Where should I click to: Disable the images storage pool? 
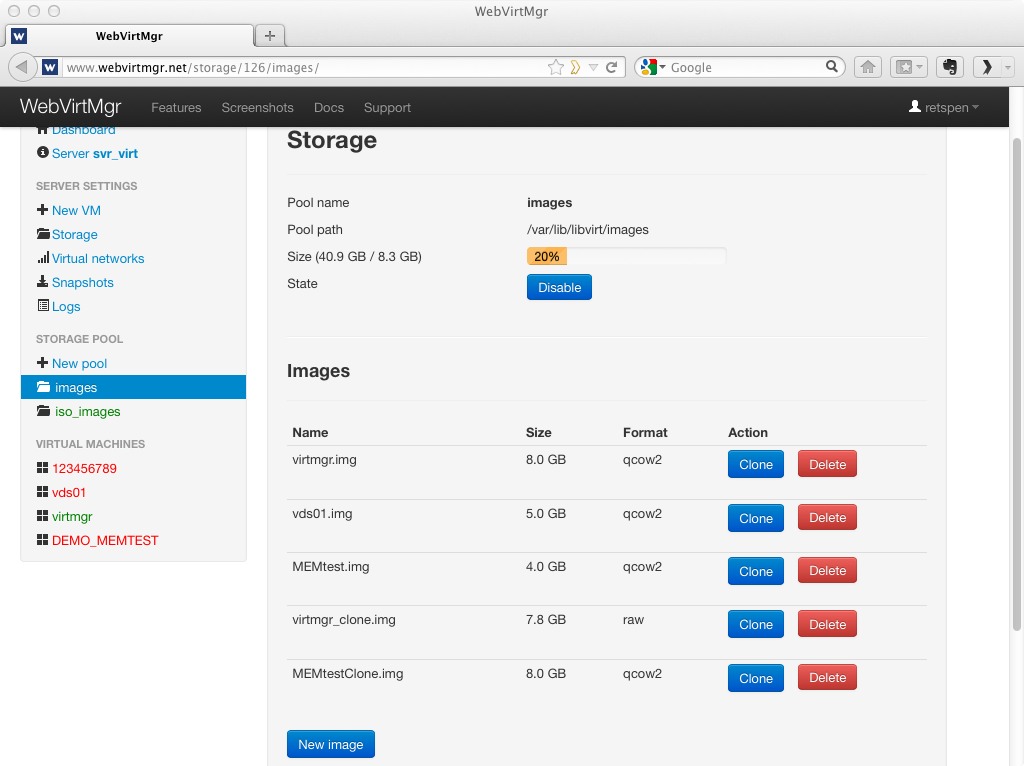point(559,287)
